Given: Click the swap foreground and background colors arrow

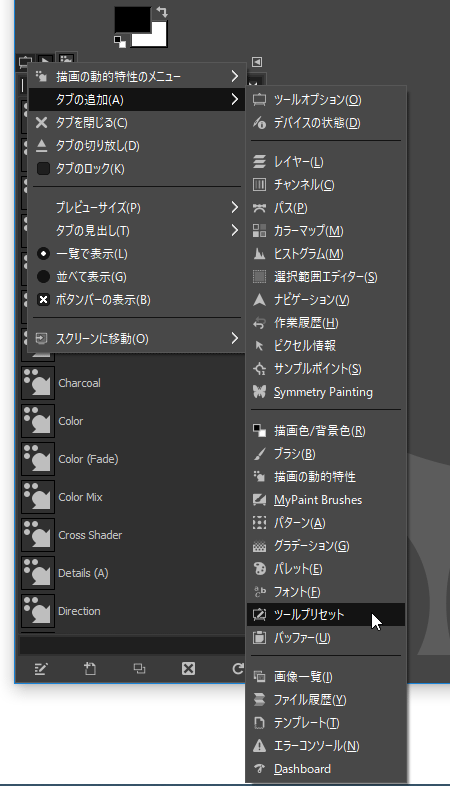Looking at the screenshot, I should tap(161, 12).
